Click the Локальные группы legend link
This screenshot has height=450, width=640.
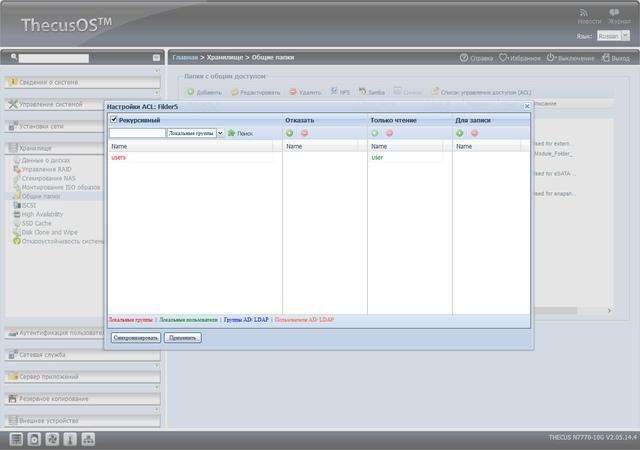[131, 320]
